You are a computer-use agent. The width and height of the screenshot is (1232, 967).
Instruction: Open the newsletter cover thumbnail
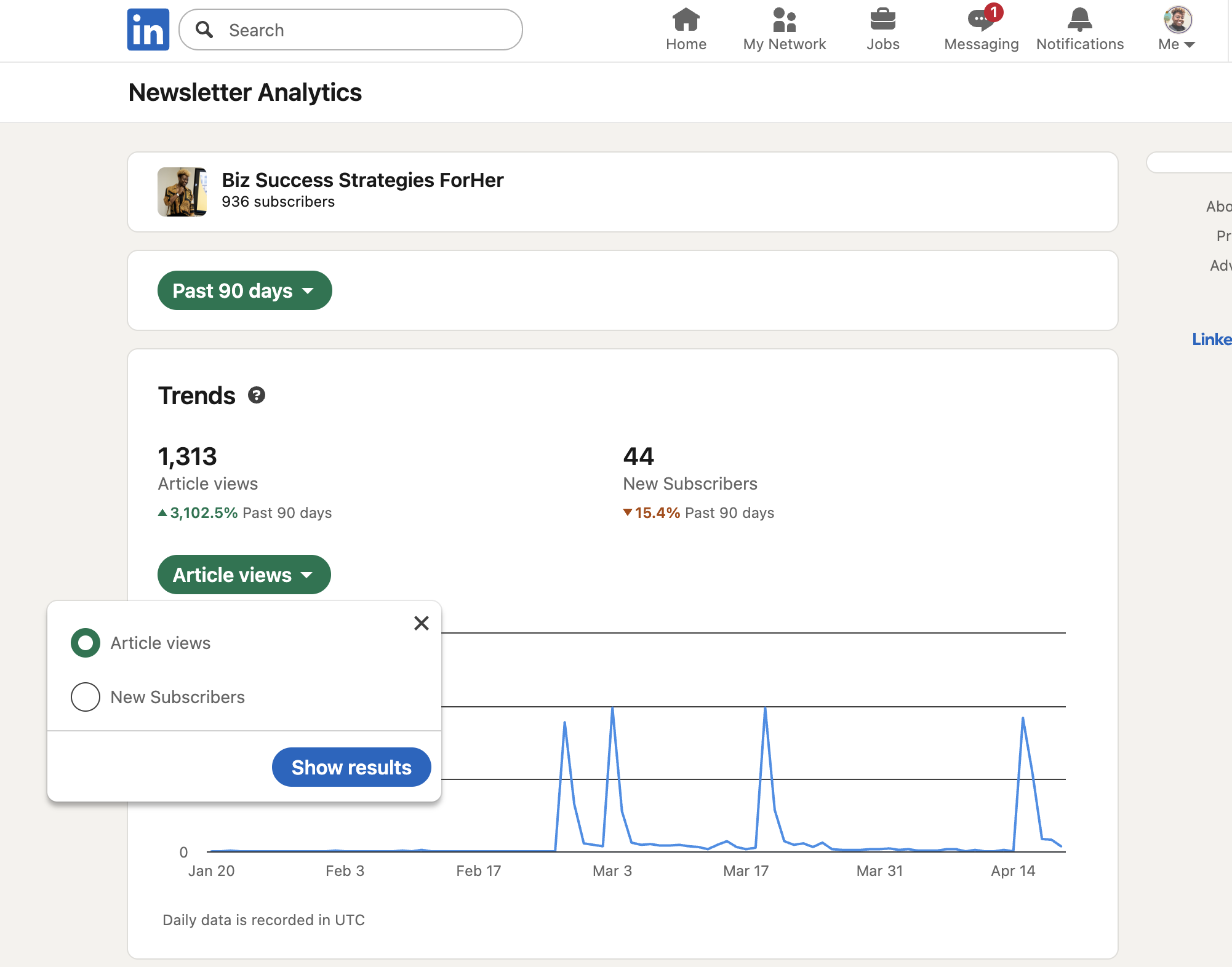(182, 192)
